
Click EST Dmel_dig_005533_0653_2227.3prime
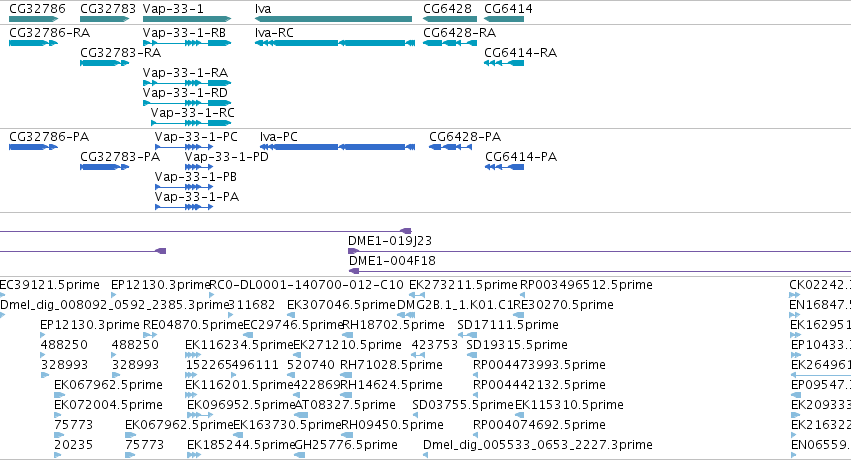tap(426, 456)
